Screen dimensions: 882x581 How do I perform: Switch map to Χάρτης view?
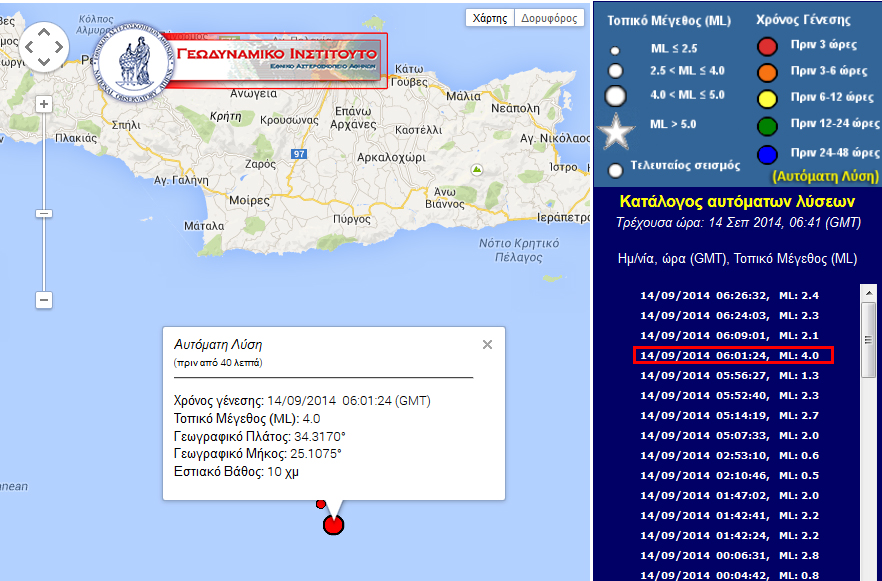490,18
